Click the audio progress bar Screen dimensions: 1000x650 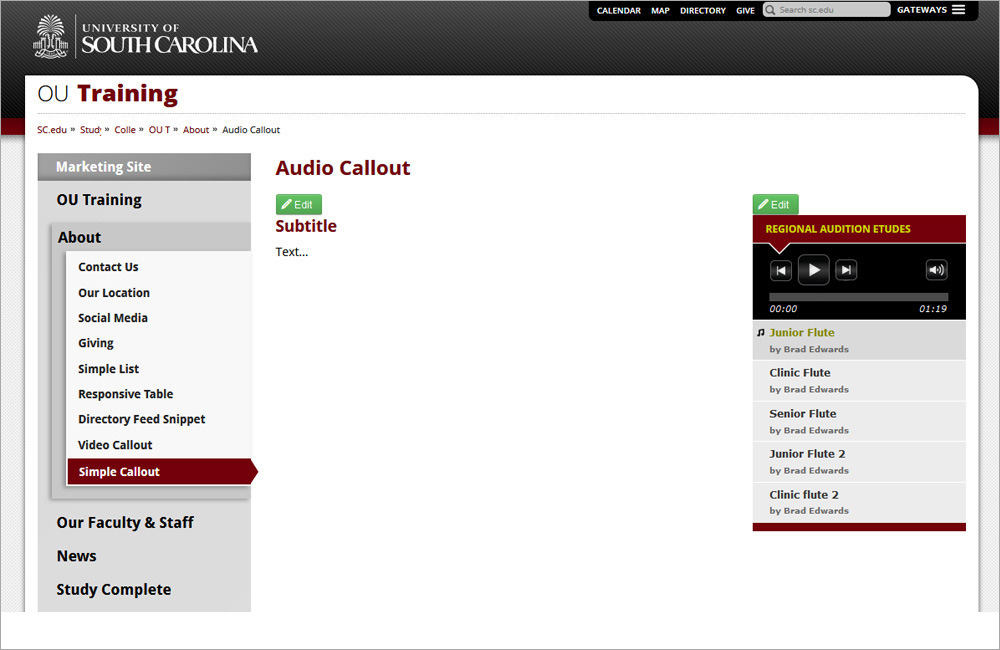pyautogui.click(x=858, y=295)
